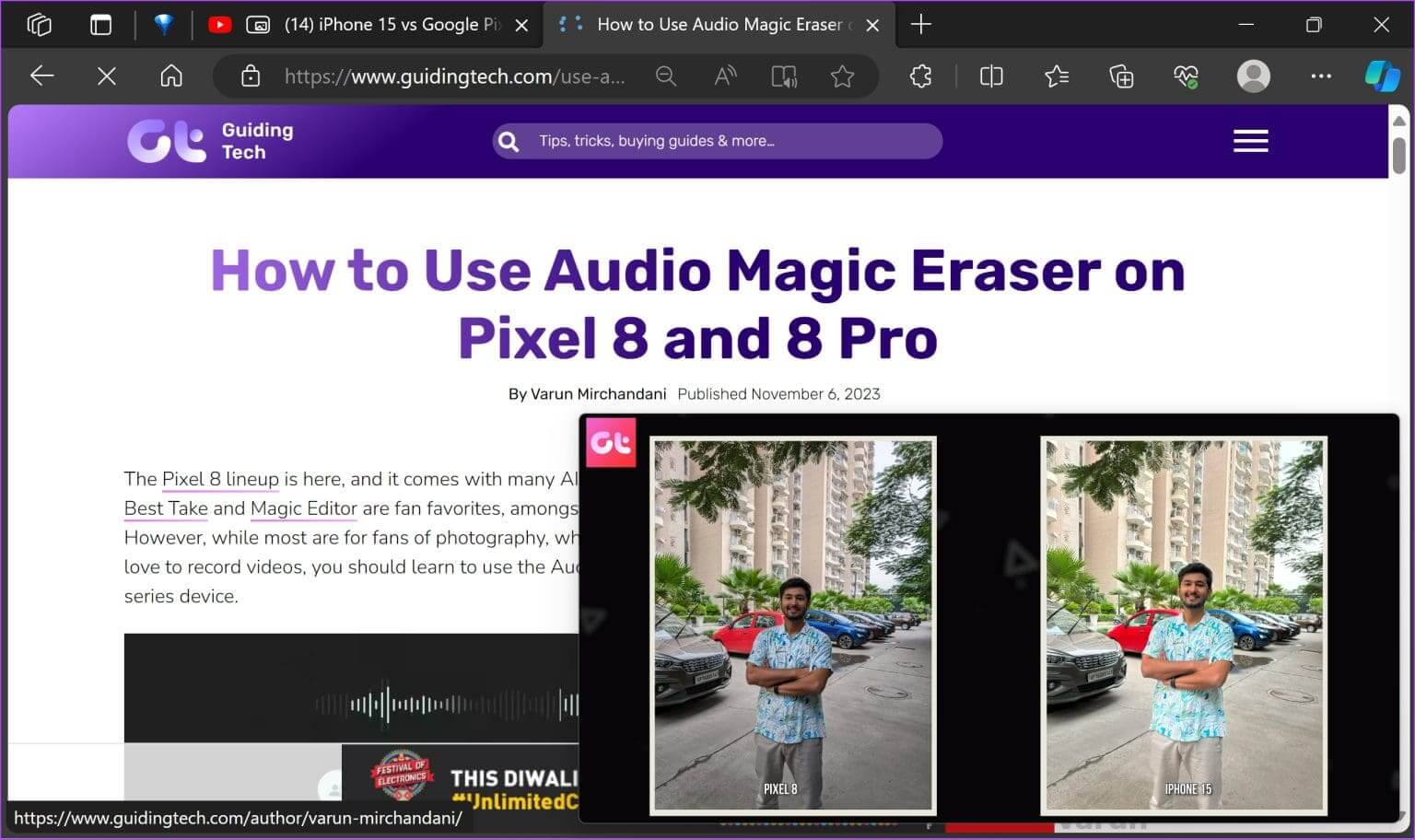Click the article headline text
The image size is (1415, 840).
[x=697, y=305]
